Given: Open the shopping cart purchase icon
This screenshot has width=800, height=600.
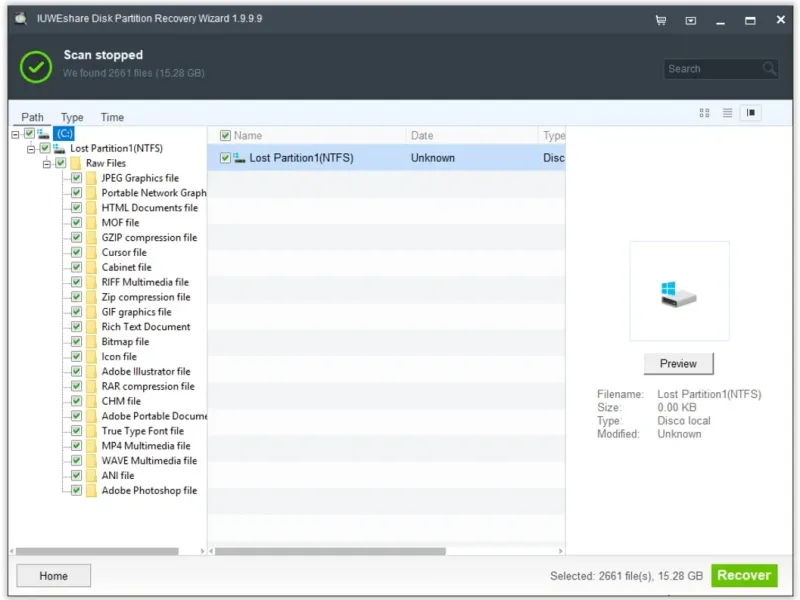Looking at the screenshot, I should 661,20.
